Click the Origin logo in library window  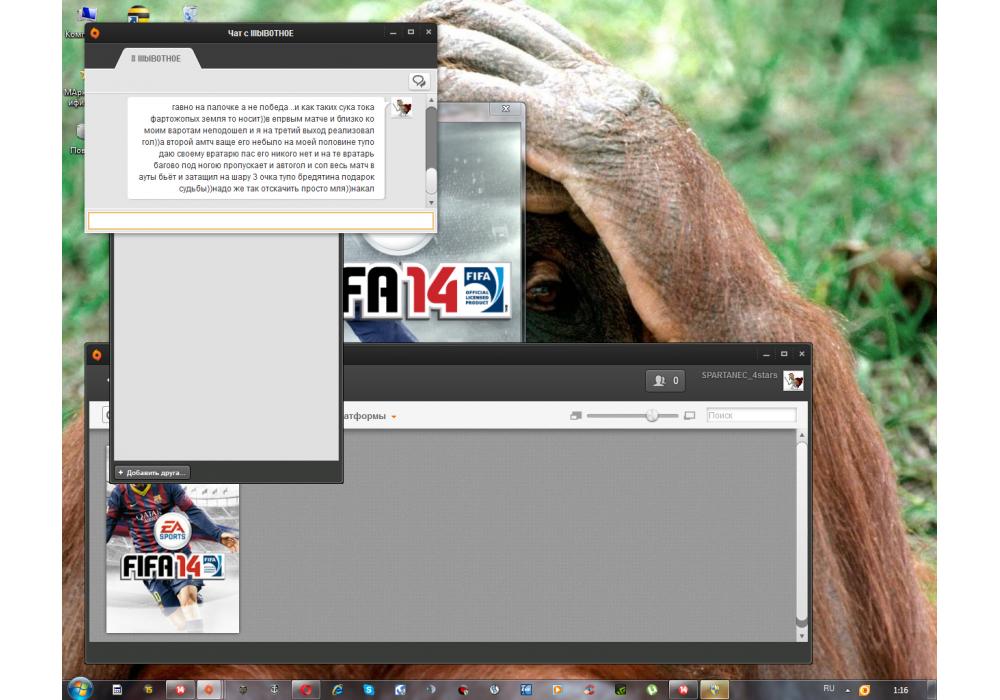point(96,354)
